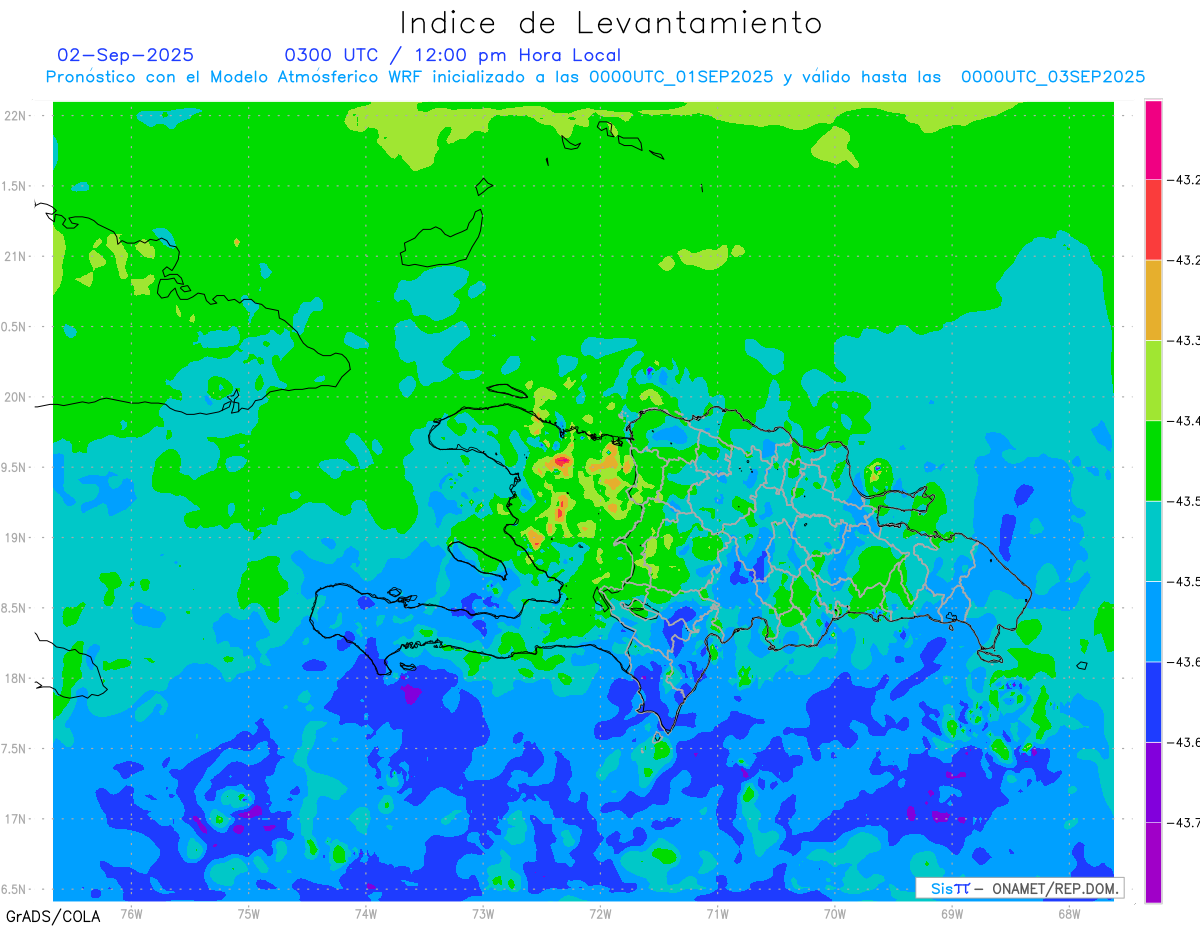The height and width of the screenshot is (927, 1200).
Task: Click the '76W' longitude label
Action: (131, 912)
